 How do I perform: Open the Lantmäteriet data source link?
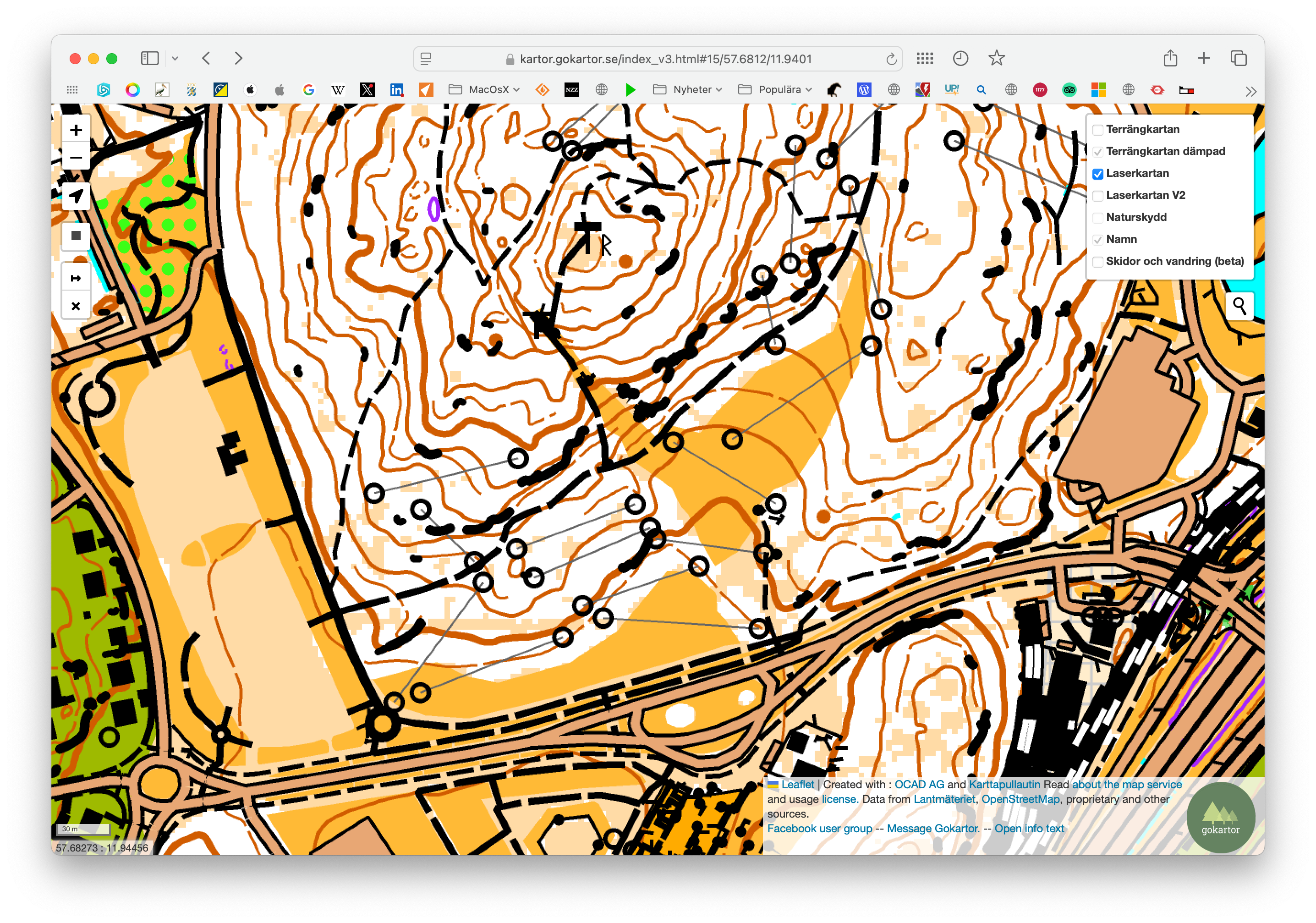point(943,799)
